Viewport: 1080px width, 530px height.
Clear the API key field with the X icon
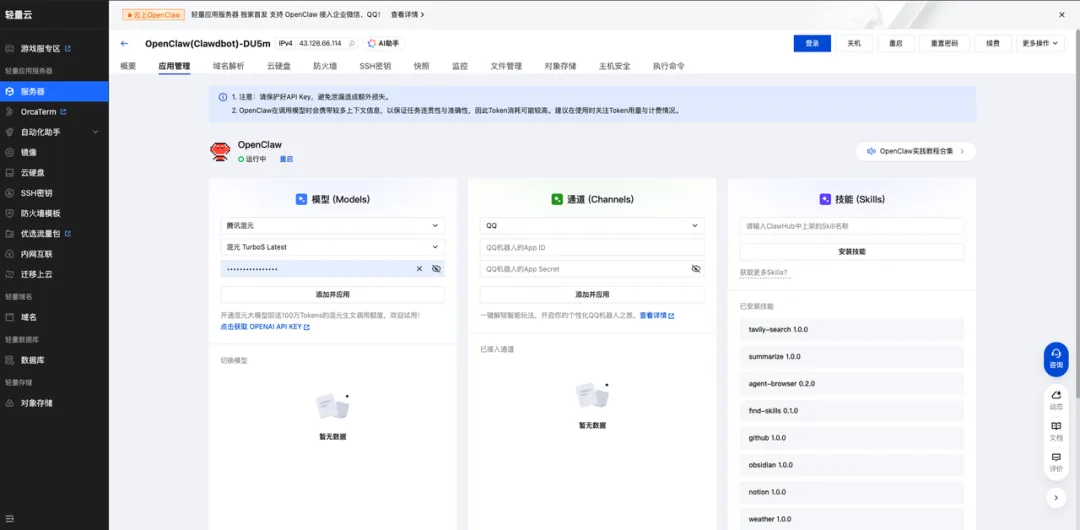pos(419,269)
